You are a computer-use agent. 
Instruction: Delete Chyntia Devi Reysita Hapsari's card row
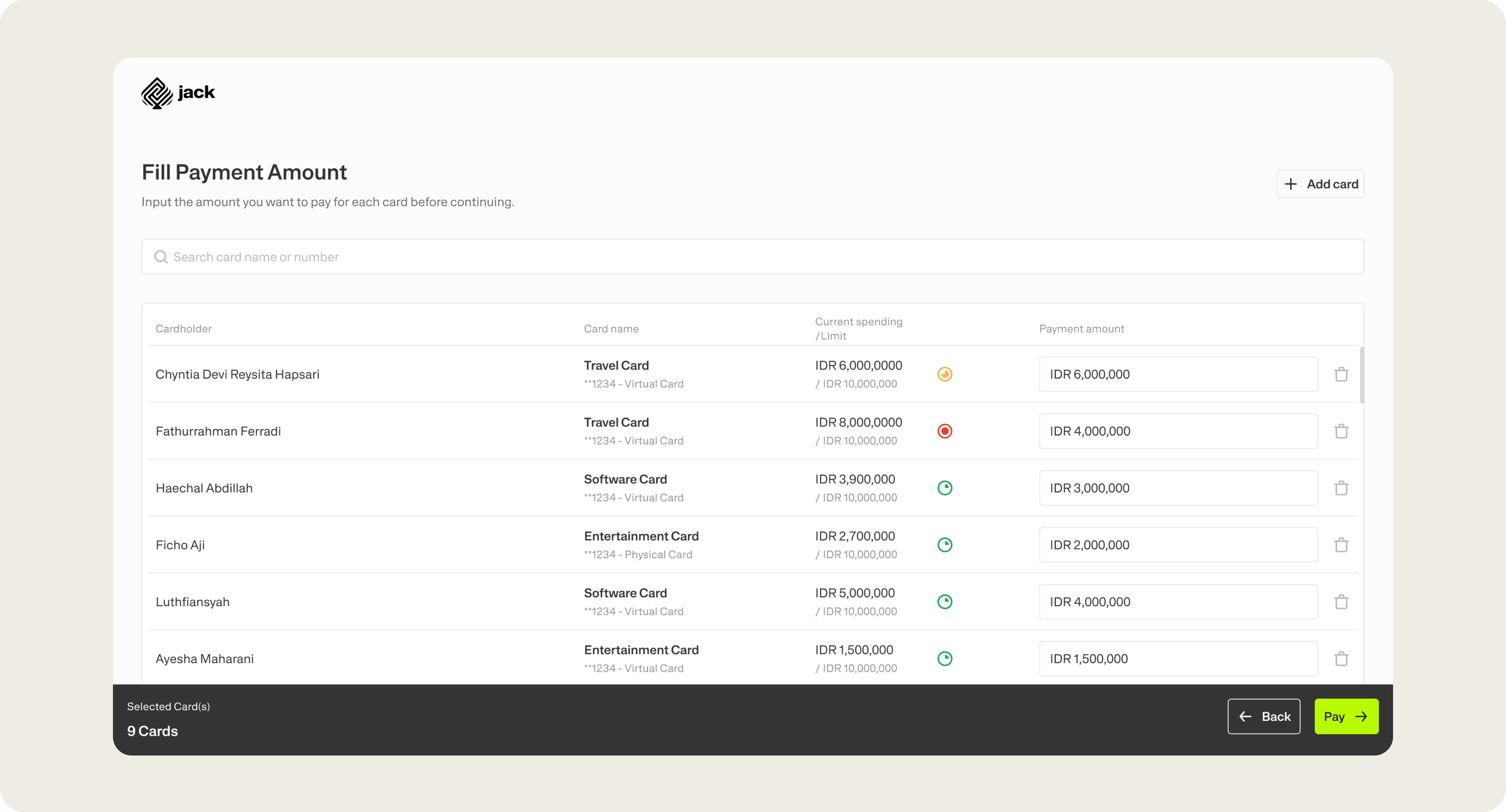pyautogui.click(x=1341, y=374)
